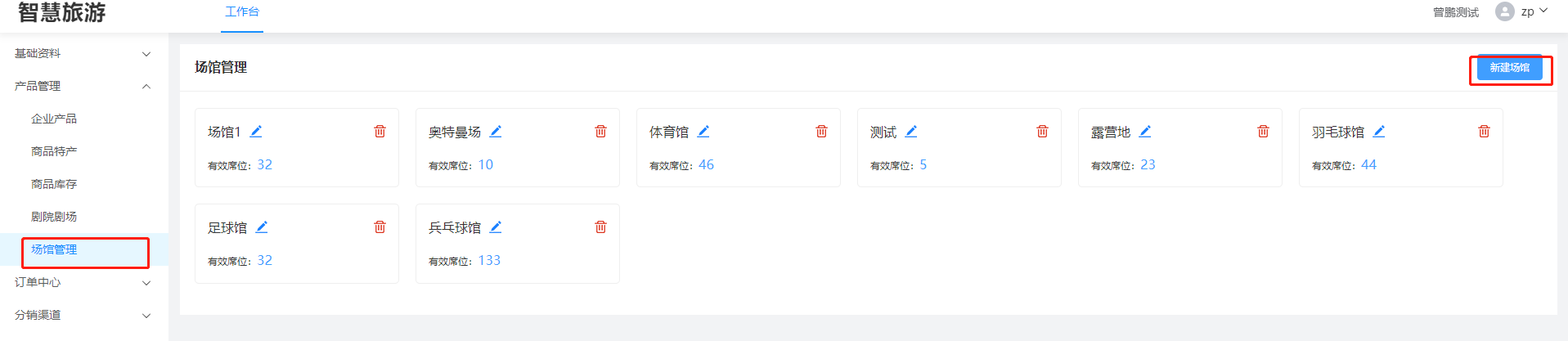This screenshot has height=341, width=1568.
Task: Click the edit pencil for 场馆1
Action: pyautogui.click(x=256, y=132)
